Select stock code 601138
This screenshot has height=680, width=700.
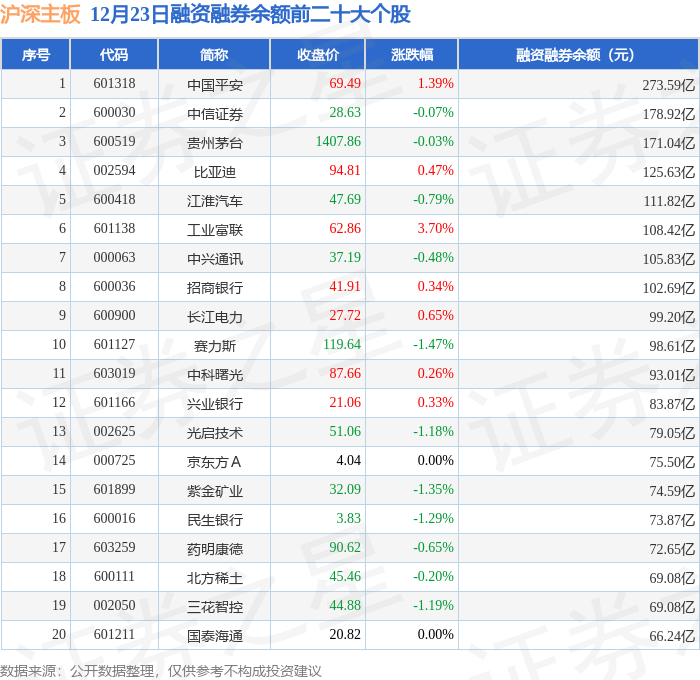coord(114,229)
